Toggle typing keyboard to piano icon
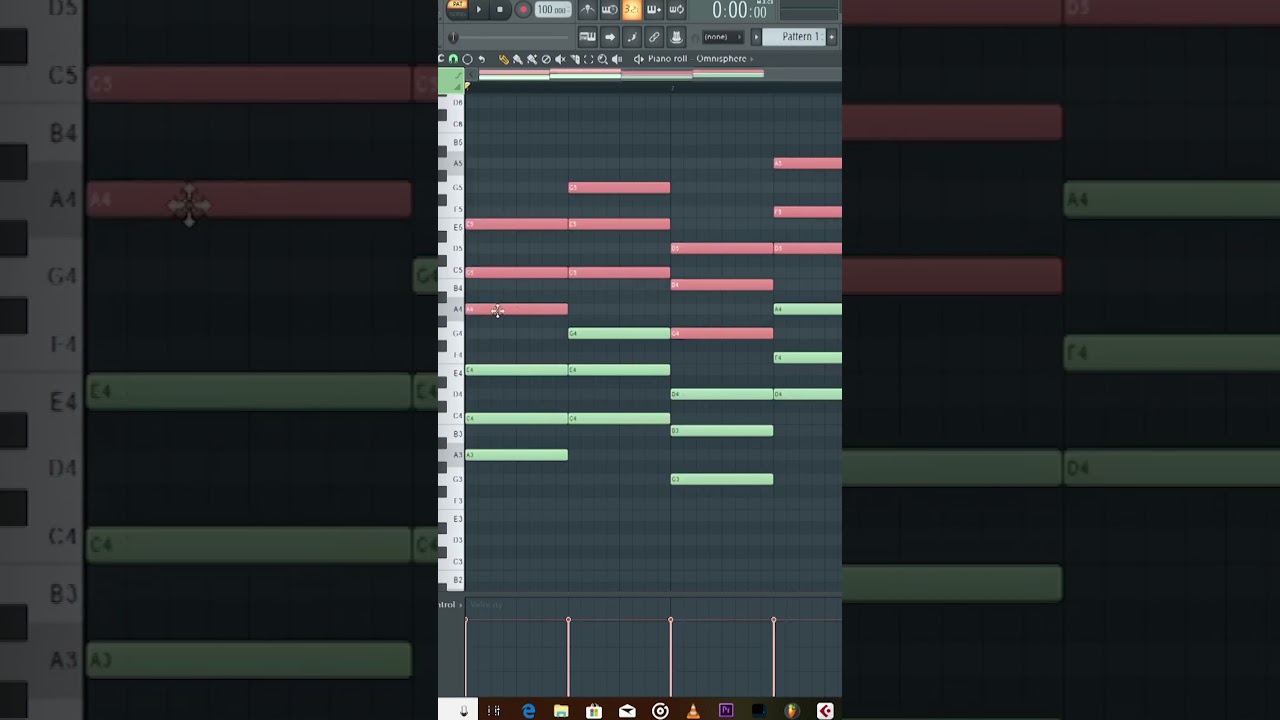The width and height of the screenshot is (1280, 720). [x=587, y=37]
